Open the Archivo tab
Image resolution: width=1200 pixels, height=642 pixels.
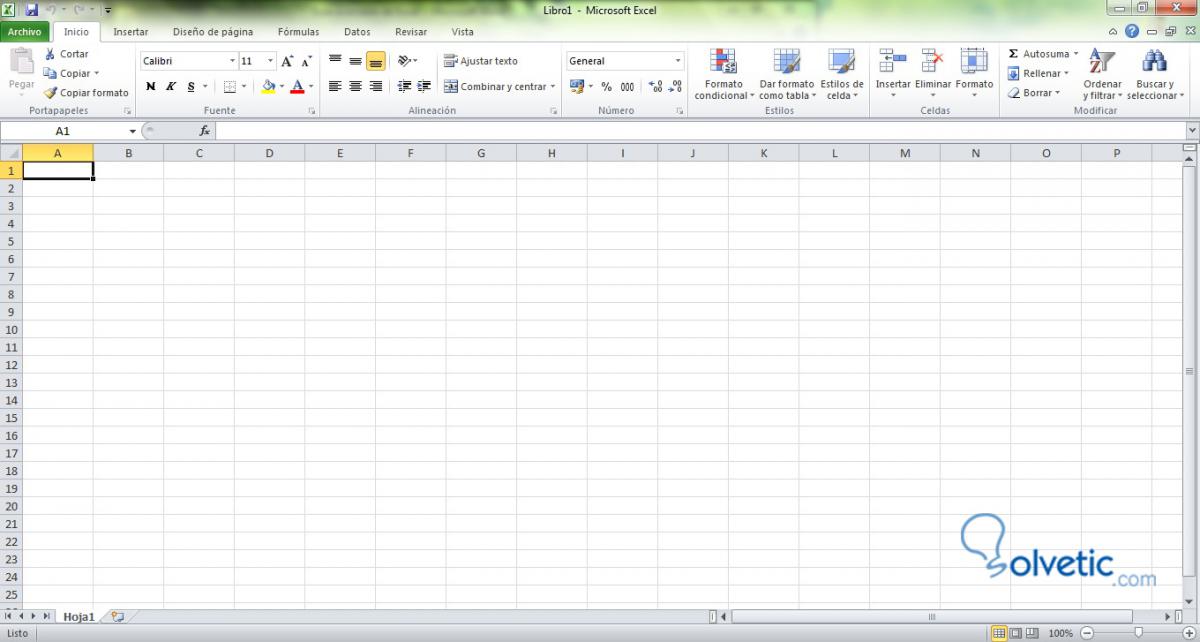pos(24,32)
